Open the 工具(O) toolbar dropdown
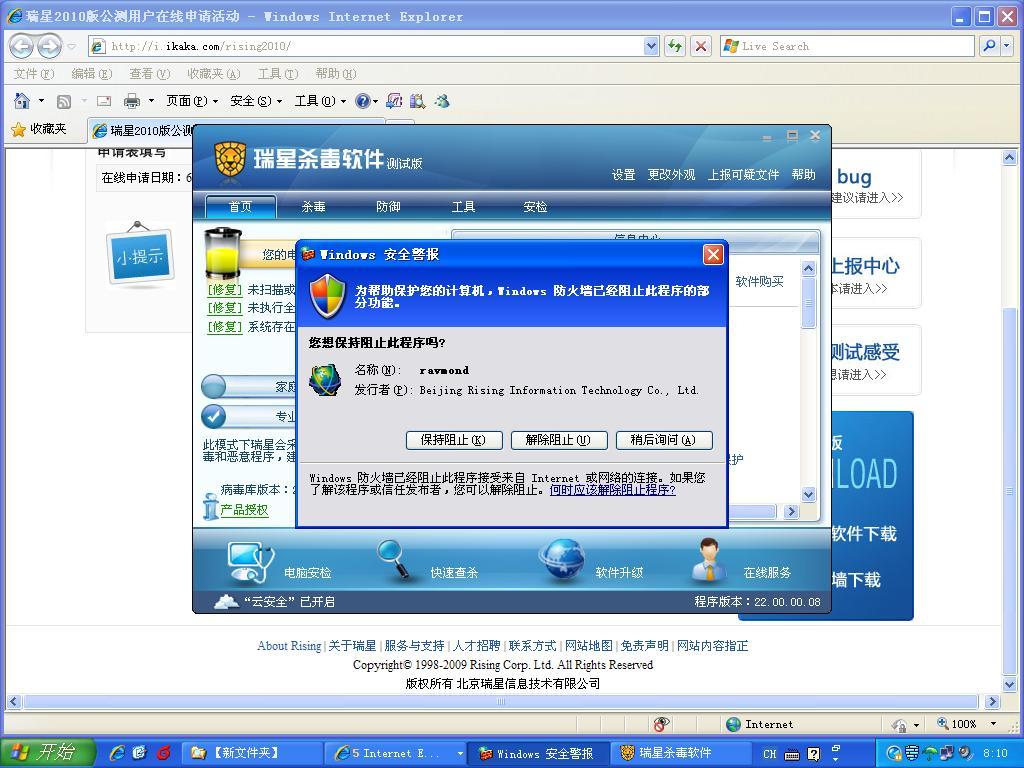 pos(320,101)
